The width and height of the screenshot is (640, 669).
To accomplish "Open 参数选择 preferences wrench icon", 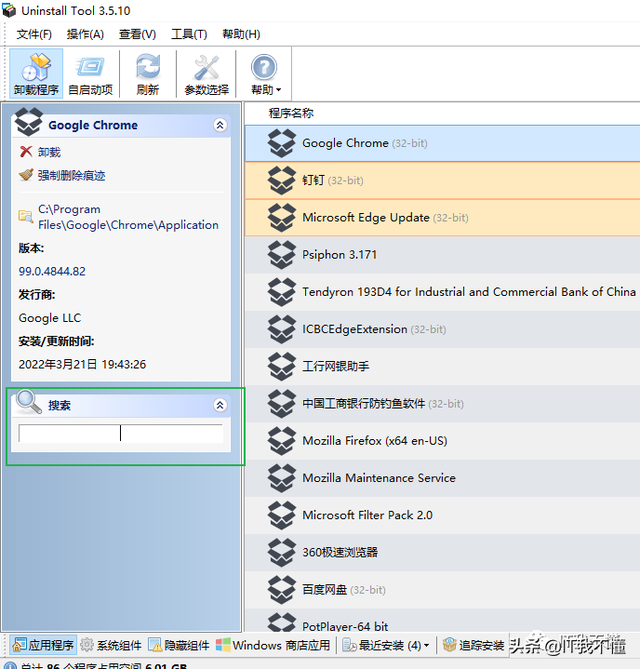I will tap(206, 73).
